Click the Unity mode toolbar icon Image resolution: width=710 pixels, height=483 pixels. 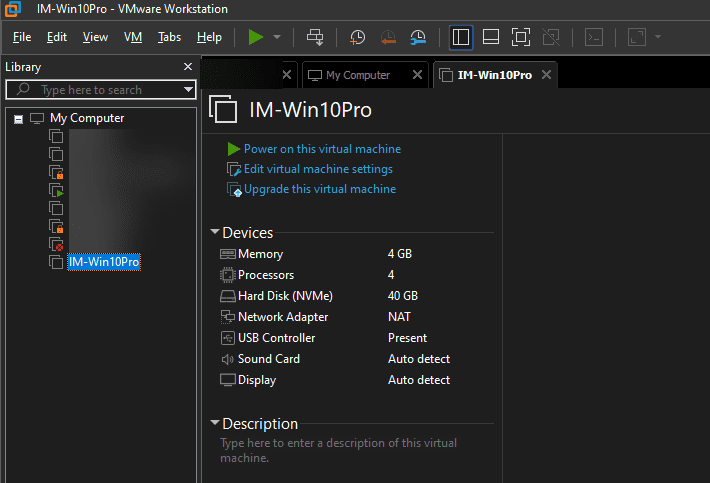[x=551, y=37]
